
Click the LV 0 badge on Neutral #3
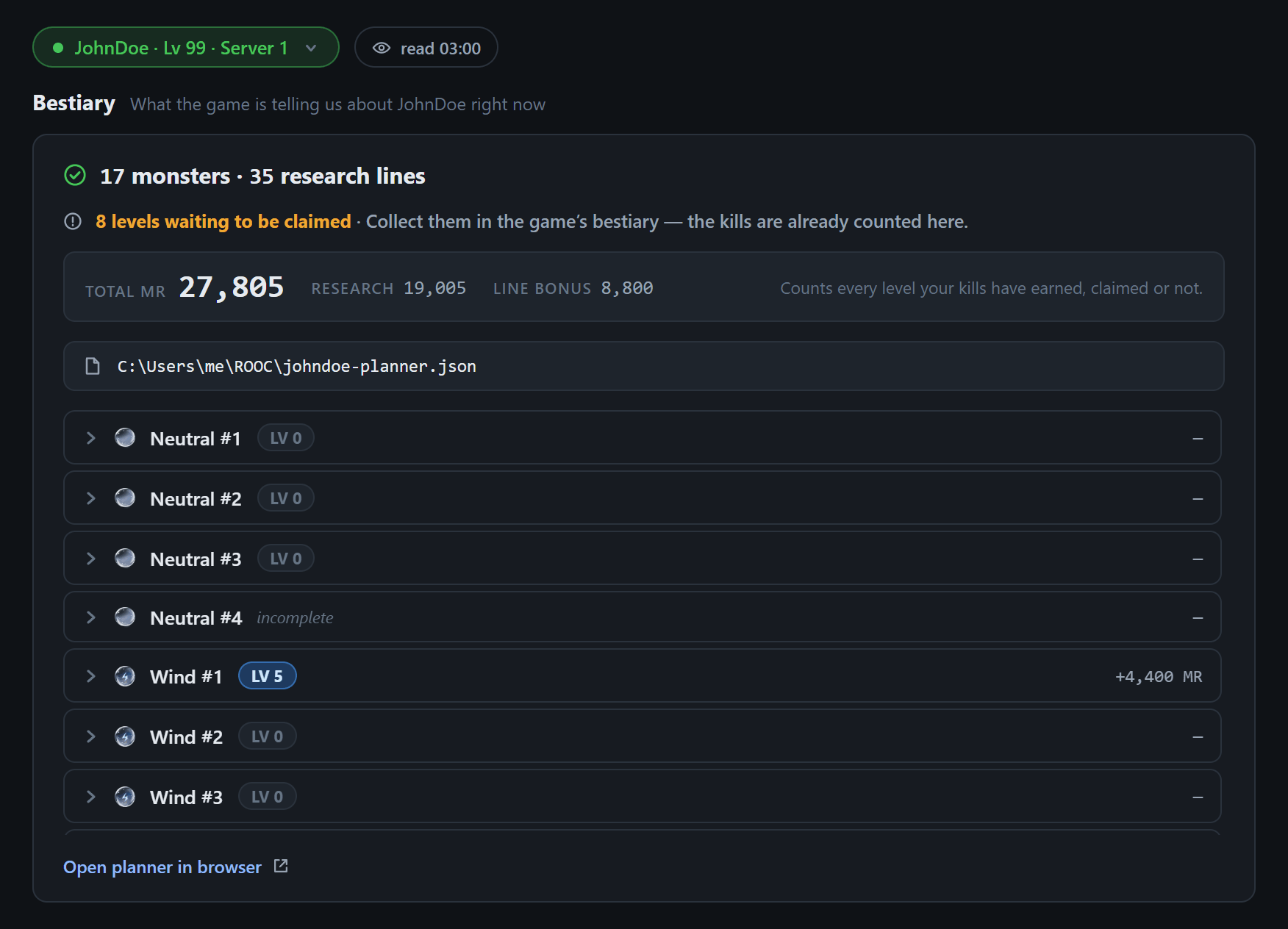tap(286, 559)
